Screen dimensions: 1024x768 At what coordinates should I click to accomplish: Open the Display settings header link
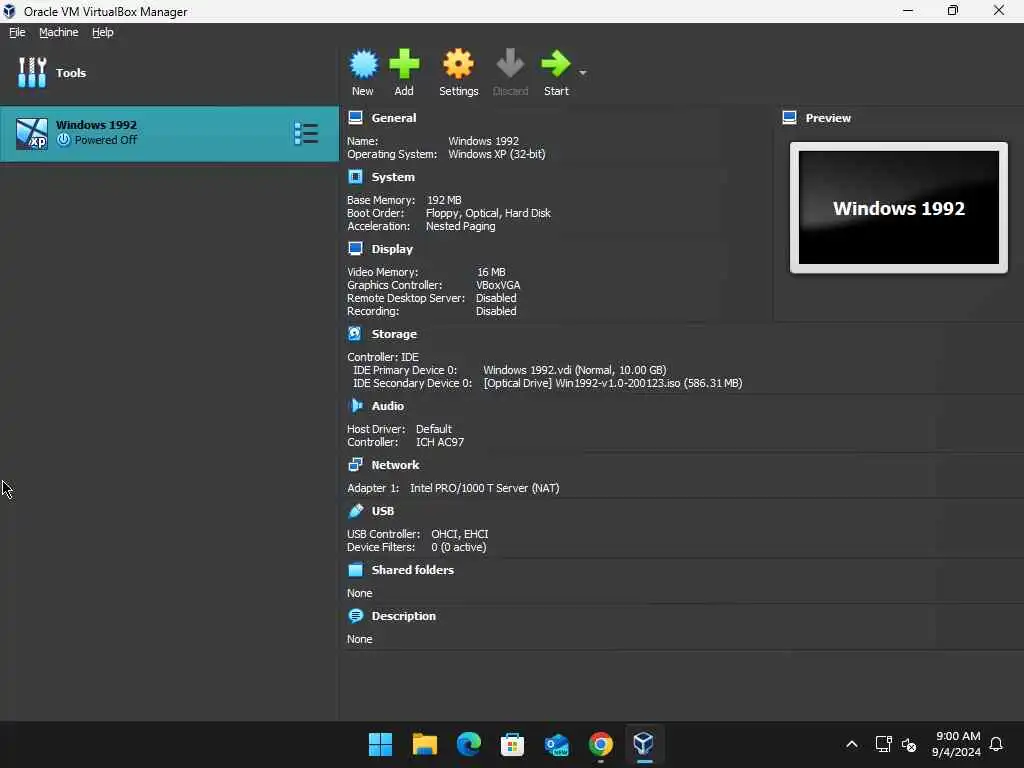click(392, 249)
